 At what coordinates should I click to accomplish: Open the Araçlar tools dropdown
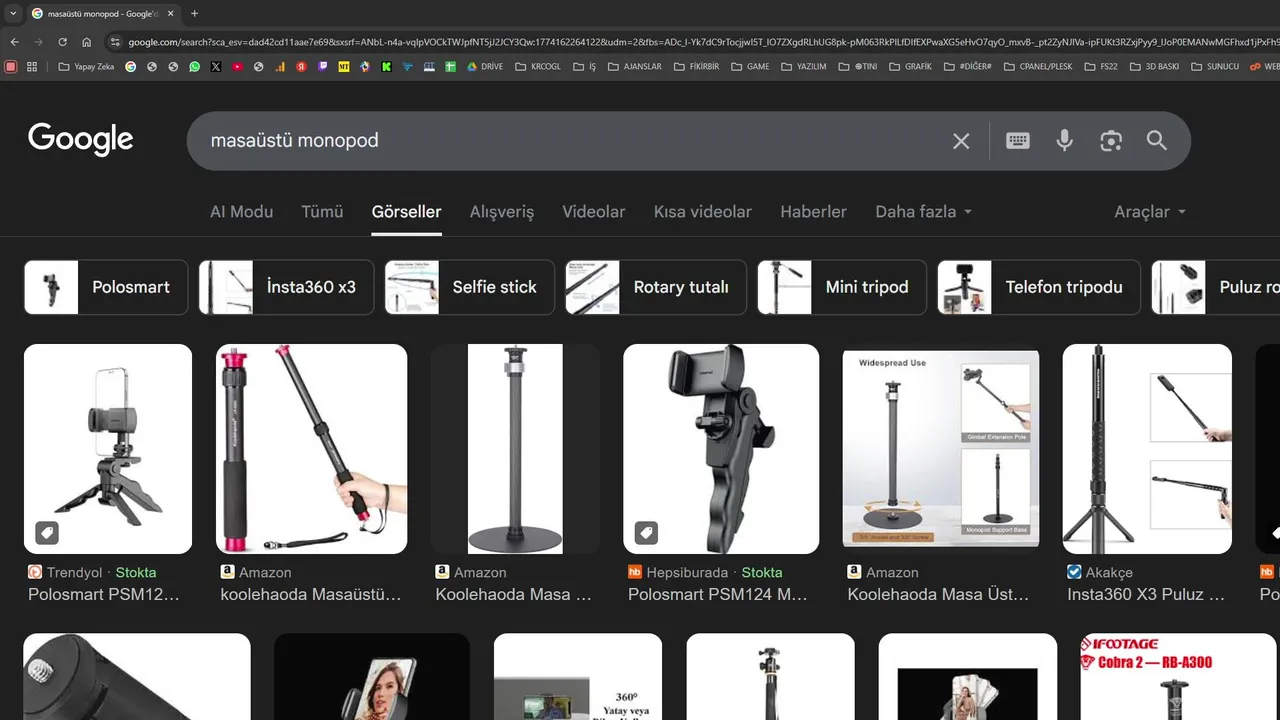[x=1150, y=212]
